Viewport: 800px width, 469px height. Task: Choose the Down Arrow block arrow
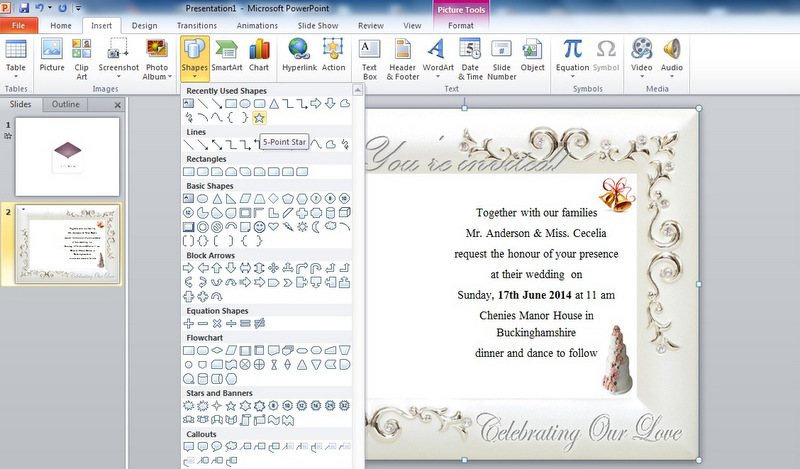point(231,267)
